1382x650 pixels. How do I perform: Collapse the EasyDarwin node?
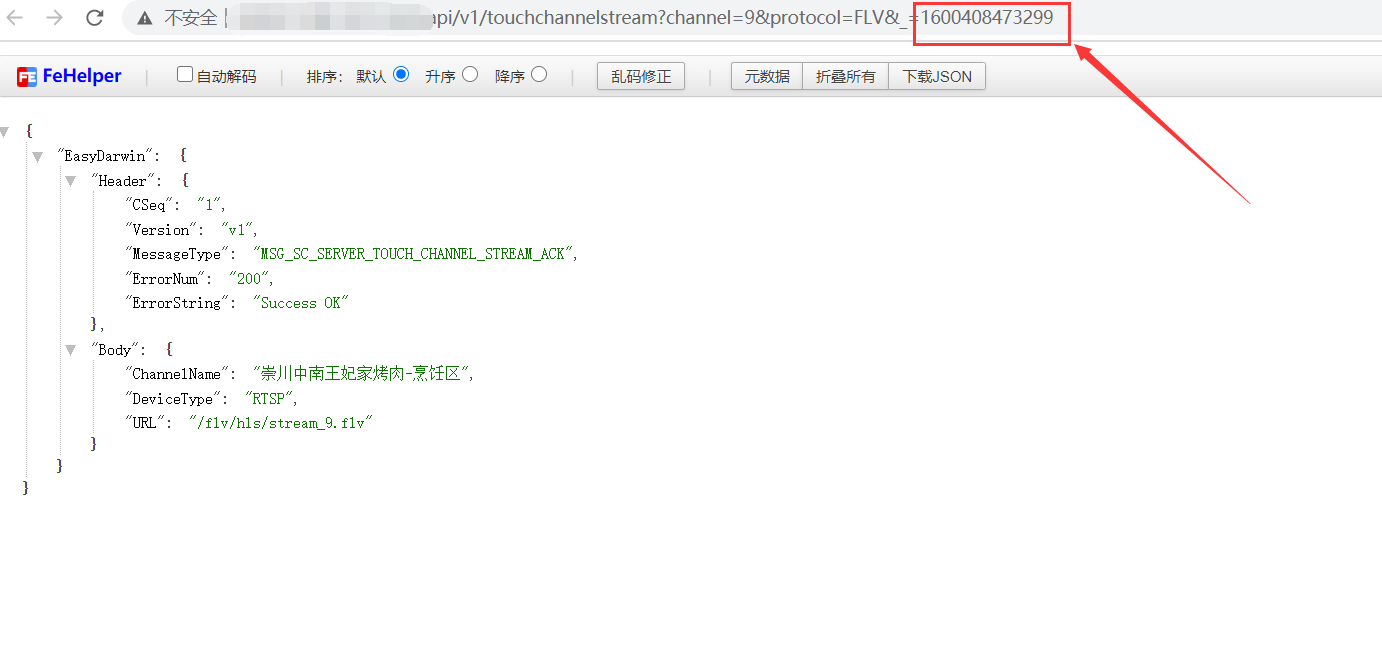[37, 156]
